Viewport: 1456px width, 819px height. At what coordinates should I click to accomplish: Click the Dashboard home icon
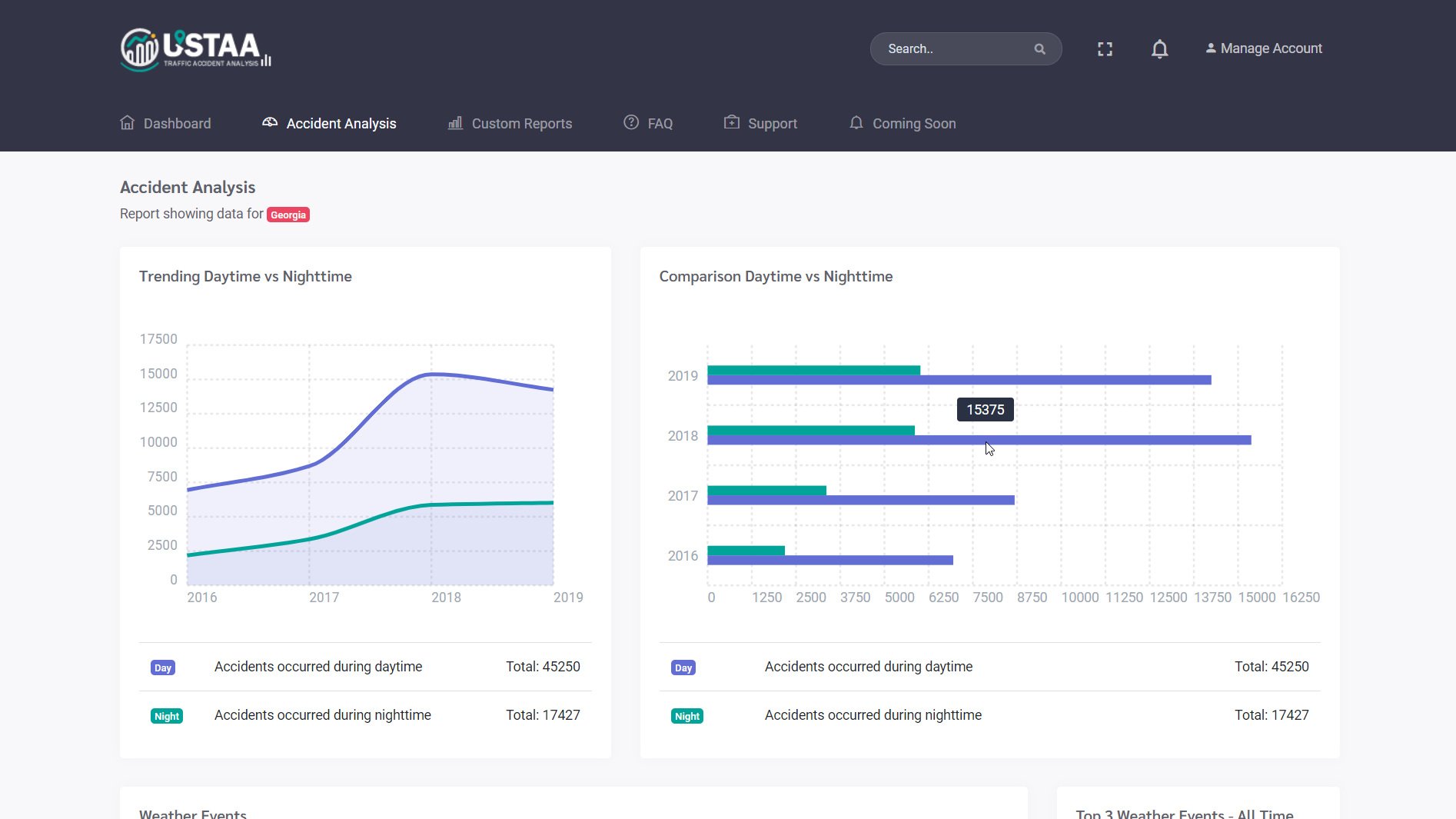pos(128,123)
